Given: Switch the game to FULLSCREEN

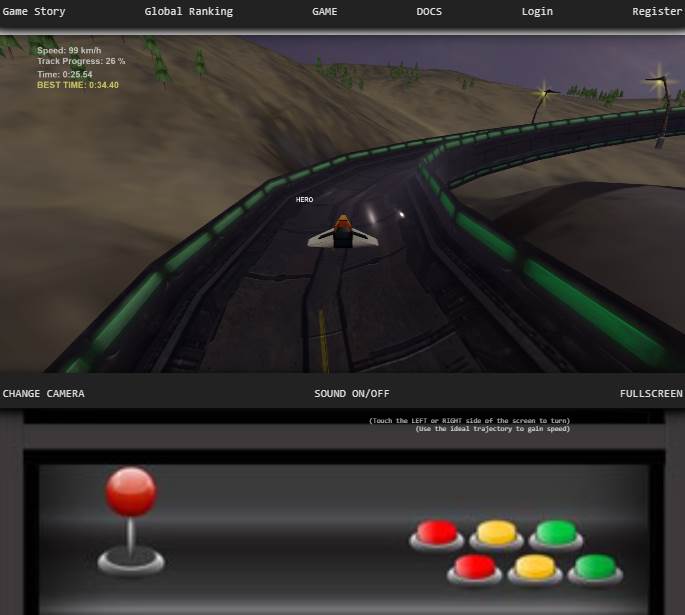Looking at the screenshot, I should [651, 394].
